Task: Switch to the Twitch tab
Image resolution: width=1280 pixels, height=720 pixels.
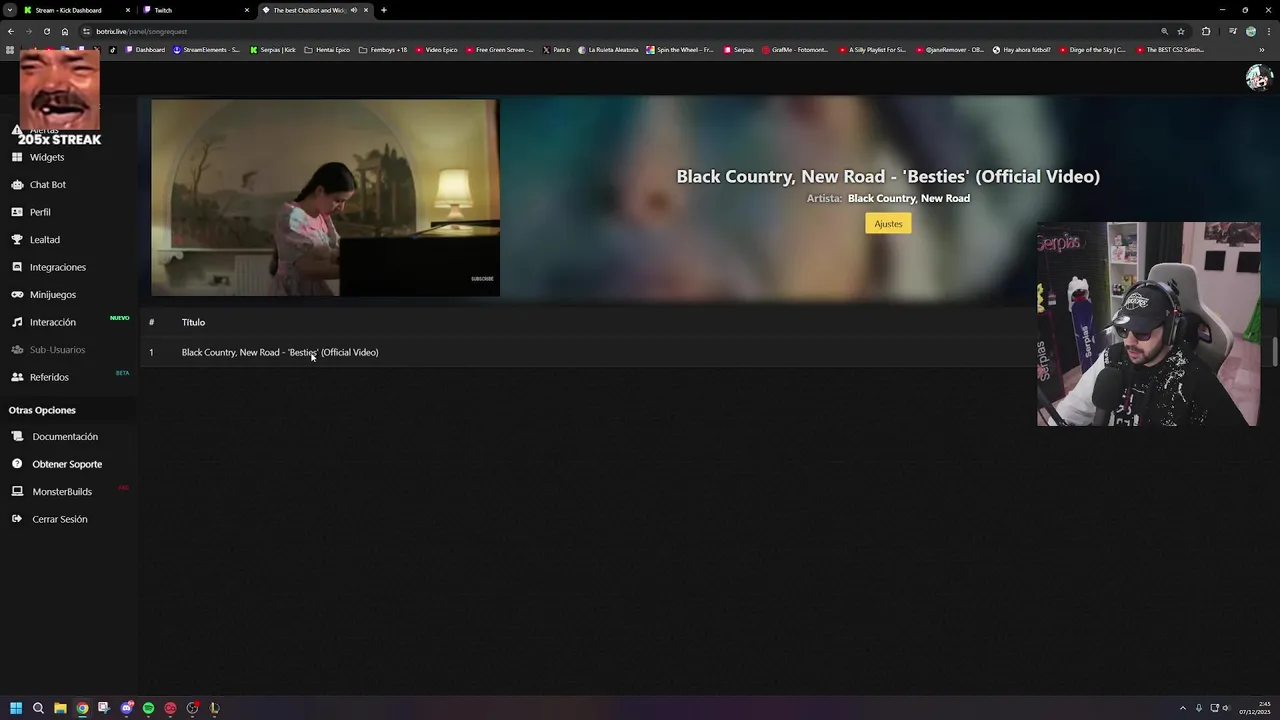Action: click(196, 10)
